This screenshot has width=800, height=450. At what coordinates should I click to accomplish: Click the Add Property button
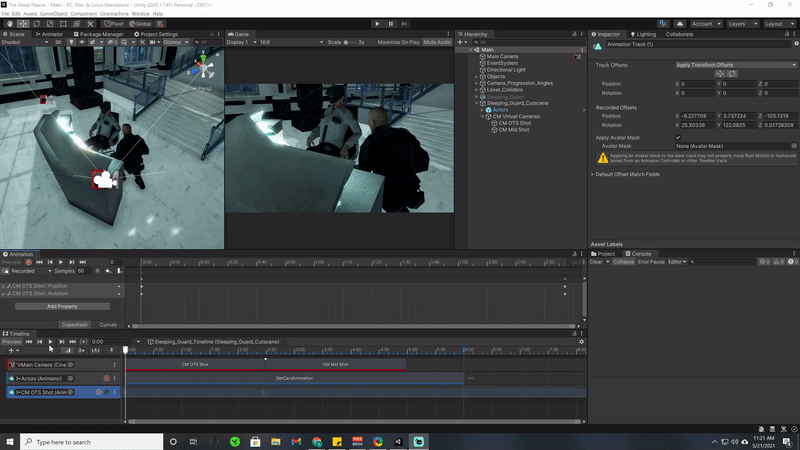(x=62, y=306)
